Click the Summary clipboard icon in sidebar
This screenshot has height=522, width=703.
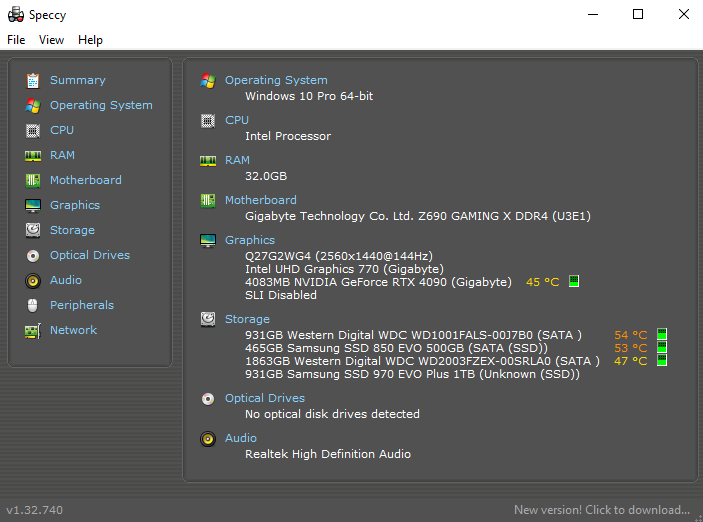[x=33, y=80]
